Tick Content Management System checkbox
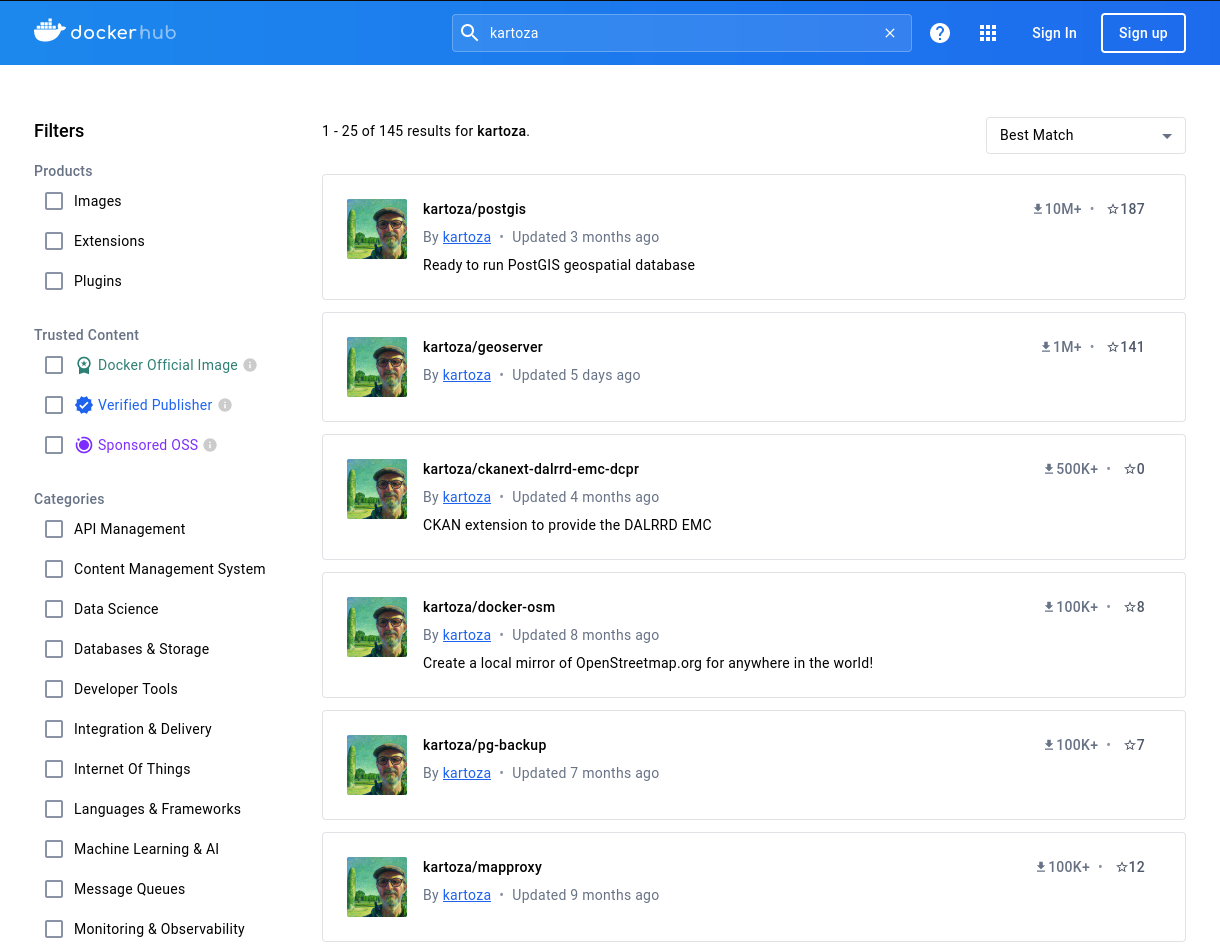 54,569
